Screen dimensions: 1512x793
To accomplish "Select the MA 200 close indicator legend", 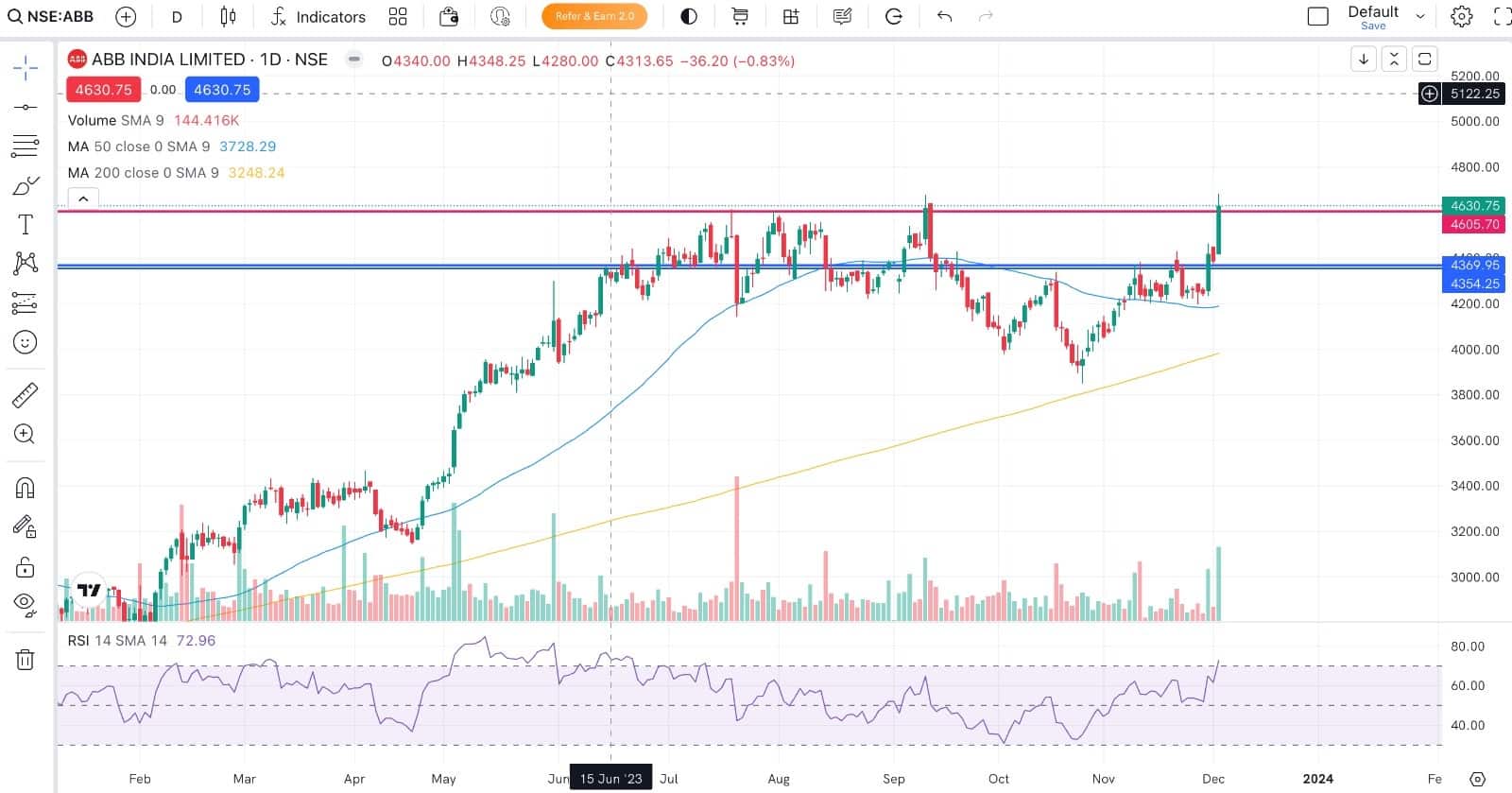I will pyautogui.click(x=176, y=173).
